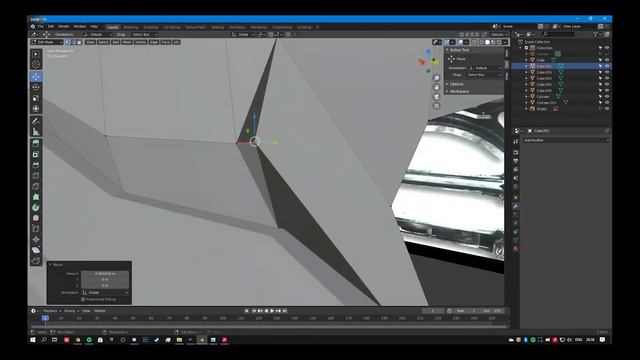This screenshot has width=640, height=360.
Task: Open the Mesh menu in viewport header
Action: pyautogui.click(x=127, y=42)
